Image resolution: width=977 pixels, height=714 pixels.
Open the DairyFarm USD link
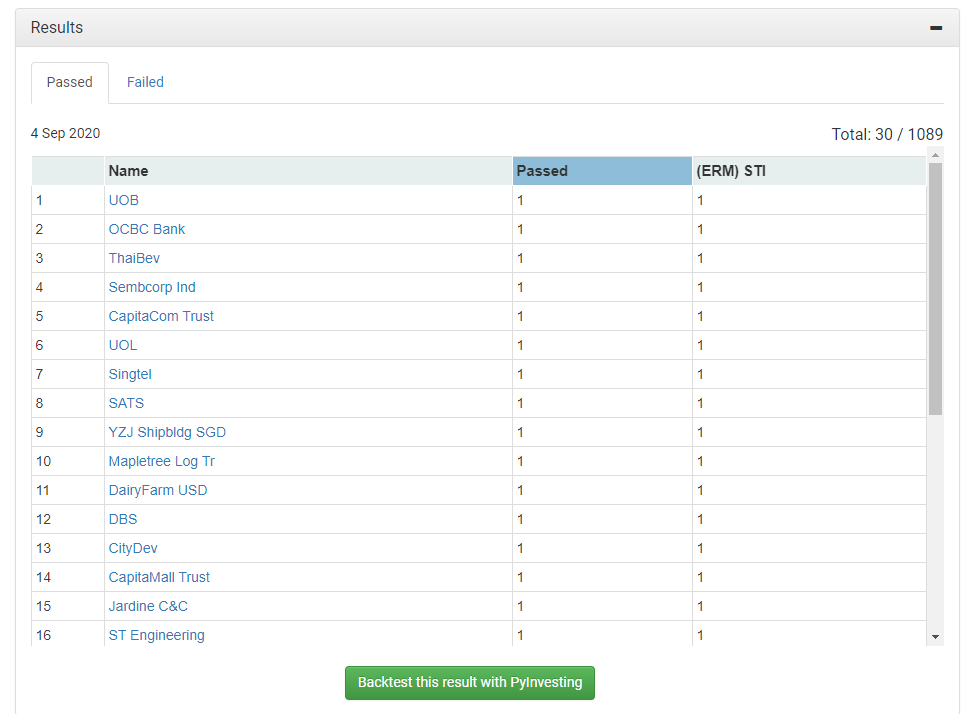tap(158, 490)
